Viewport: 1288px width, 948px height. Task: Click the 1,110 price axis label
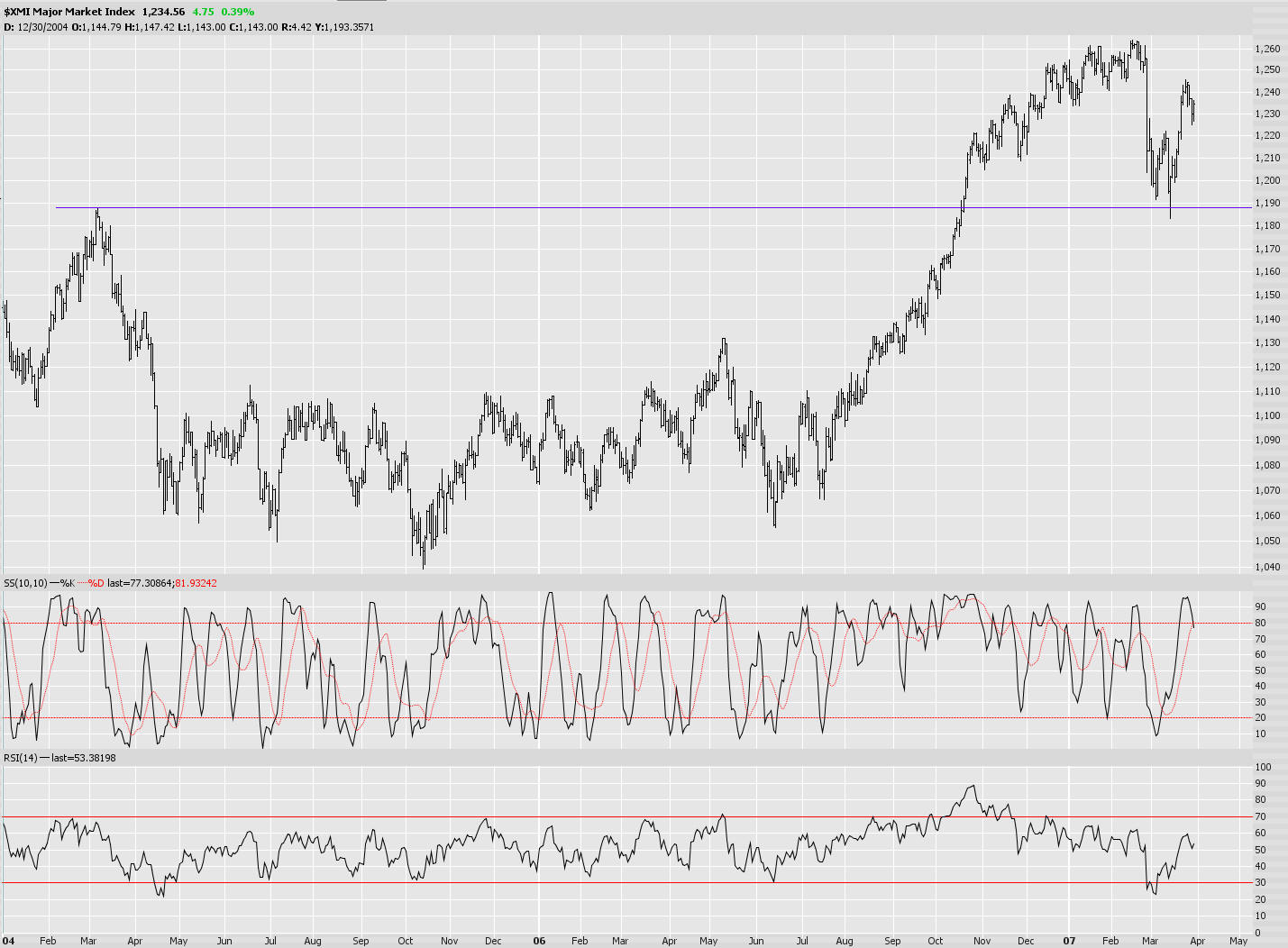pyautogui.click(x=1267, y=391)
